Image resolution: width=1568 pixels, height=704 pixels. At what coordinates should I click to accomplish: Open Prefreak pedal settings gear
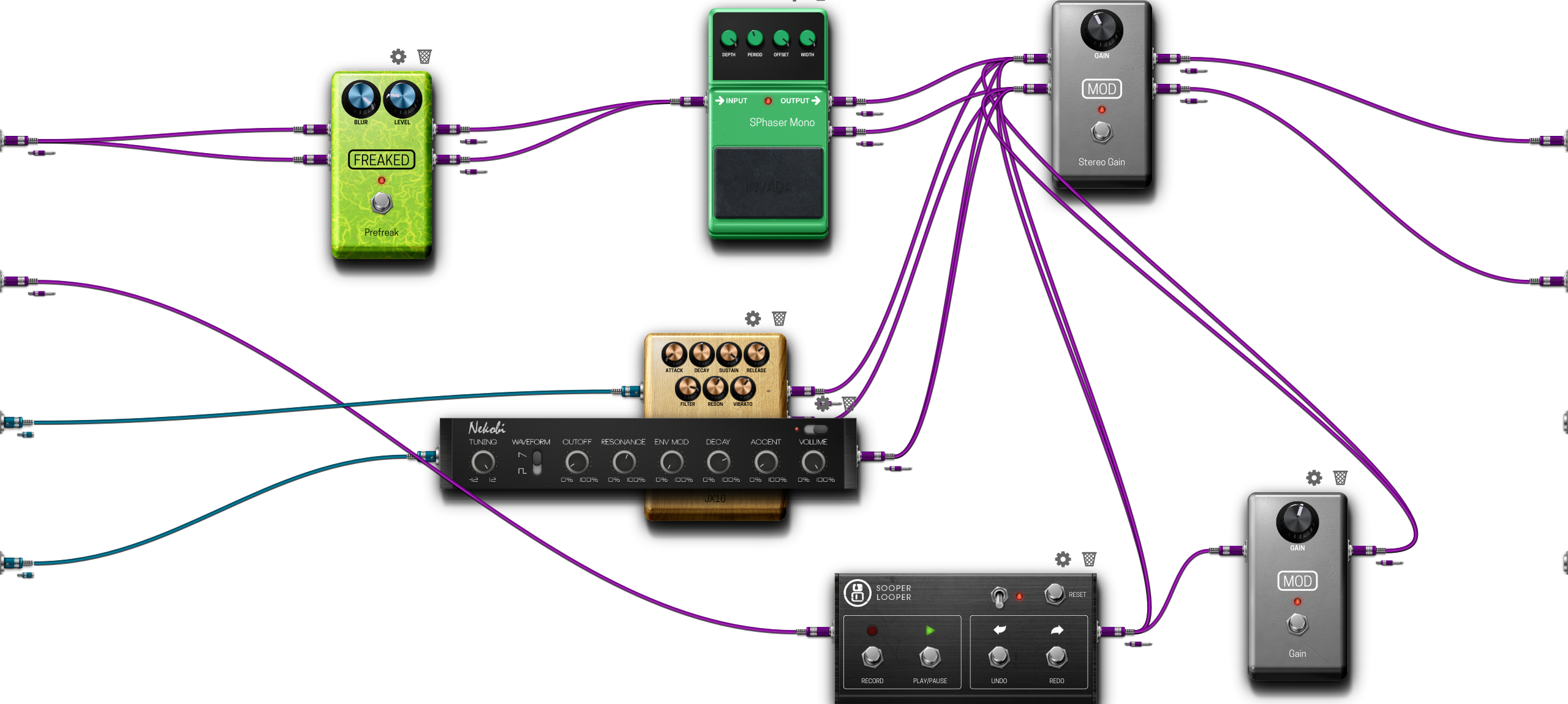coord(398,57)
